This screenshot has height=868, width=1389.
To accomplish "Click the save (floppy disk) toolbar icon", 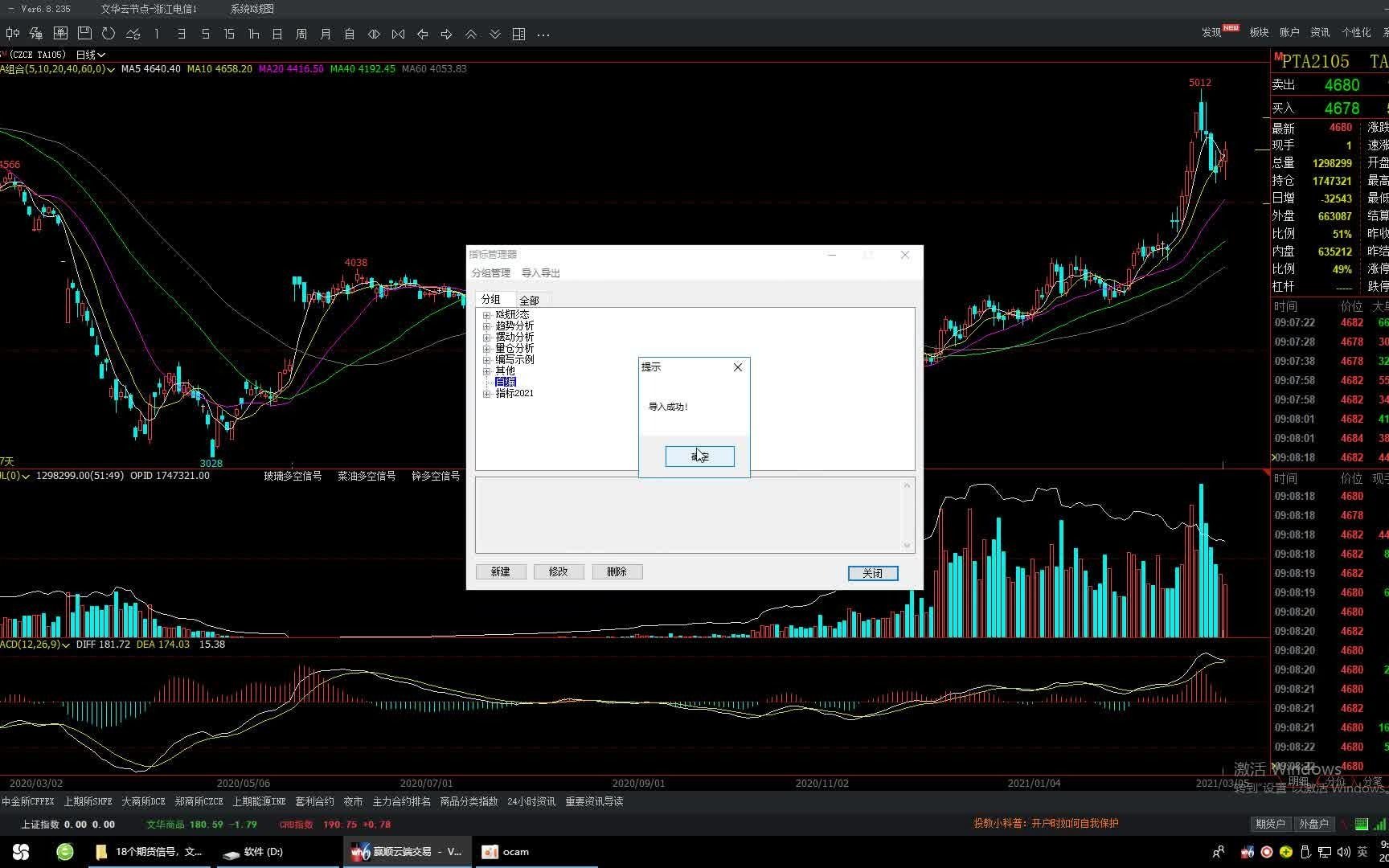I will pos(84,34).
